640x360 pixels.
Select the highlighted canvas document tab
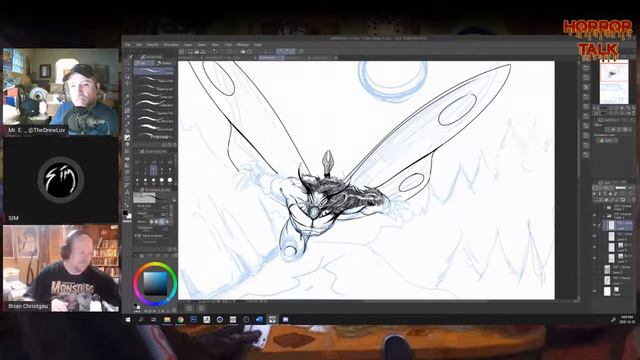click(271, 58)
